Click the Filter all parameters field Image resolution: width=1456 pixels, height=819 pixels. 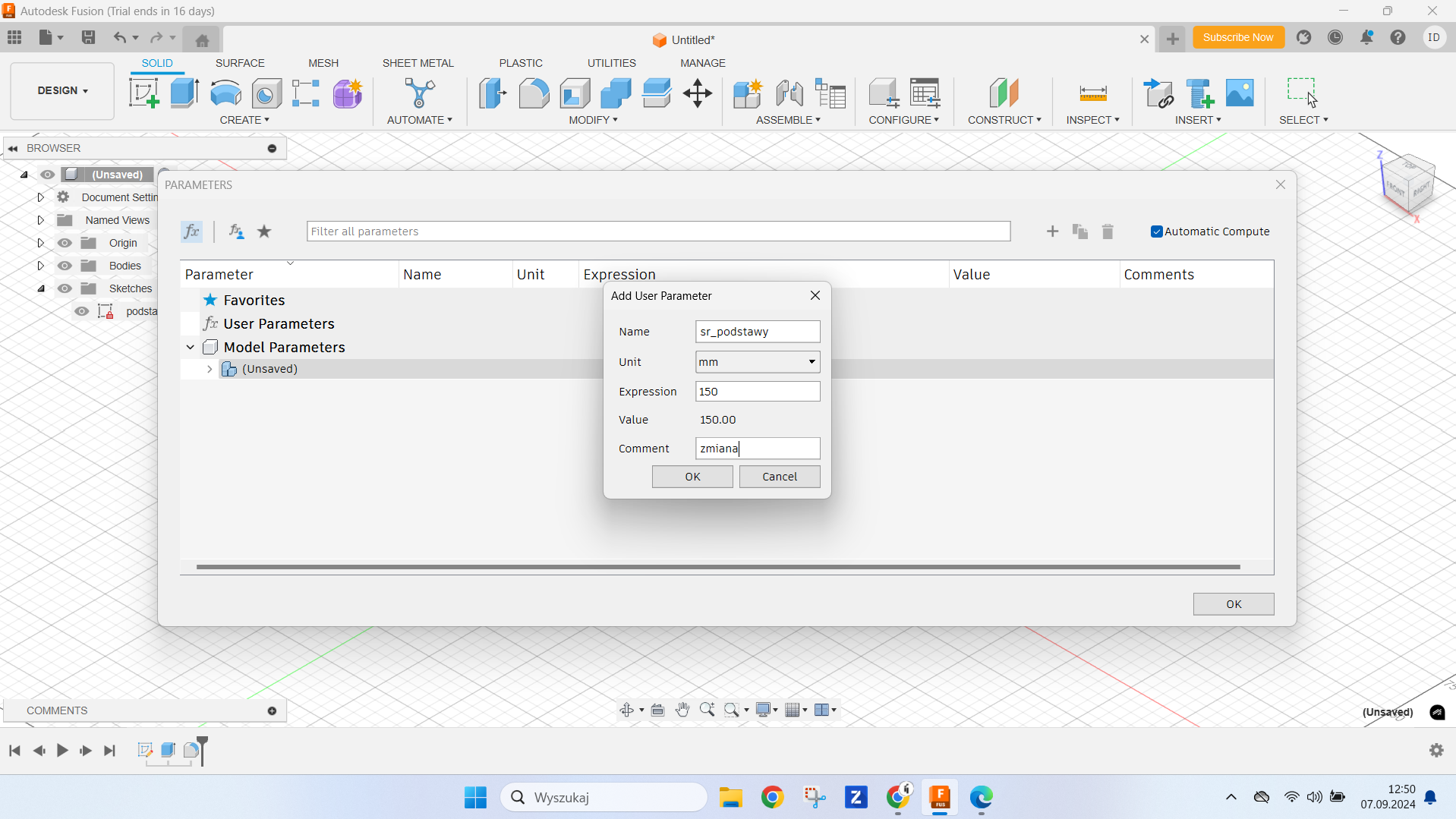[x=658, y=232]
